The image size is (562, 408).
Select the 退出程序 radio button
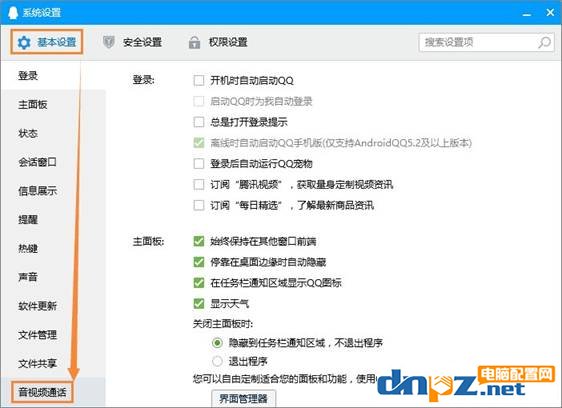(217, 361)
